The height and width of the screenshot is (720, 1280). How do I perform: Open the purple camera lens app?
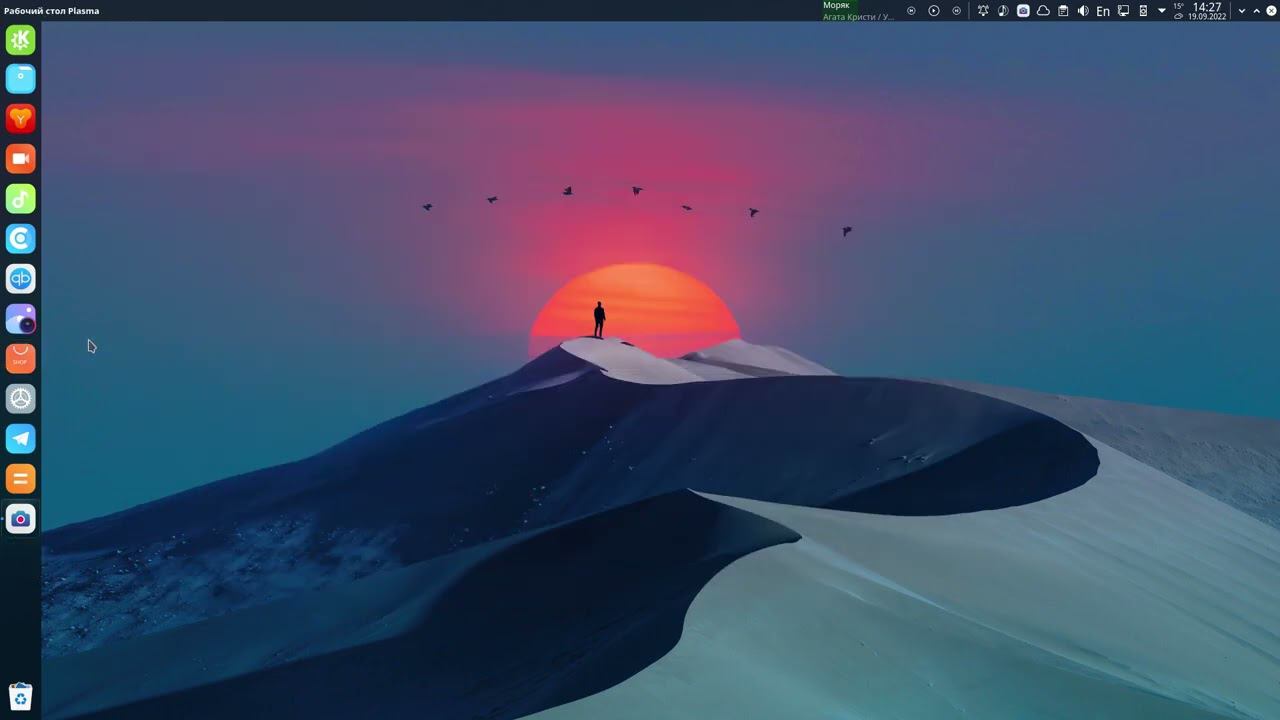(20, 319)
